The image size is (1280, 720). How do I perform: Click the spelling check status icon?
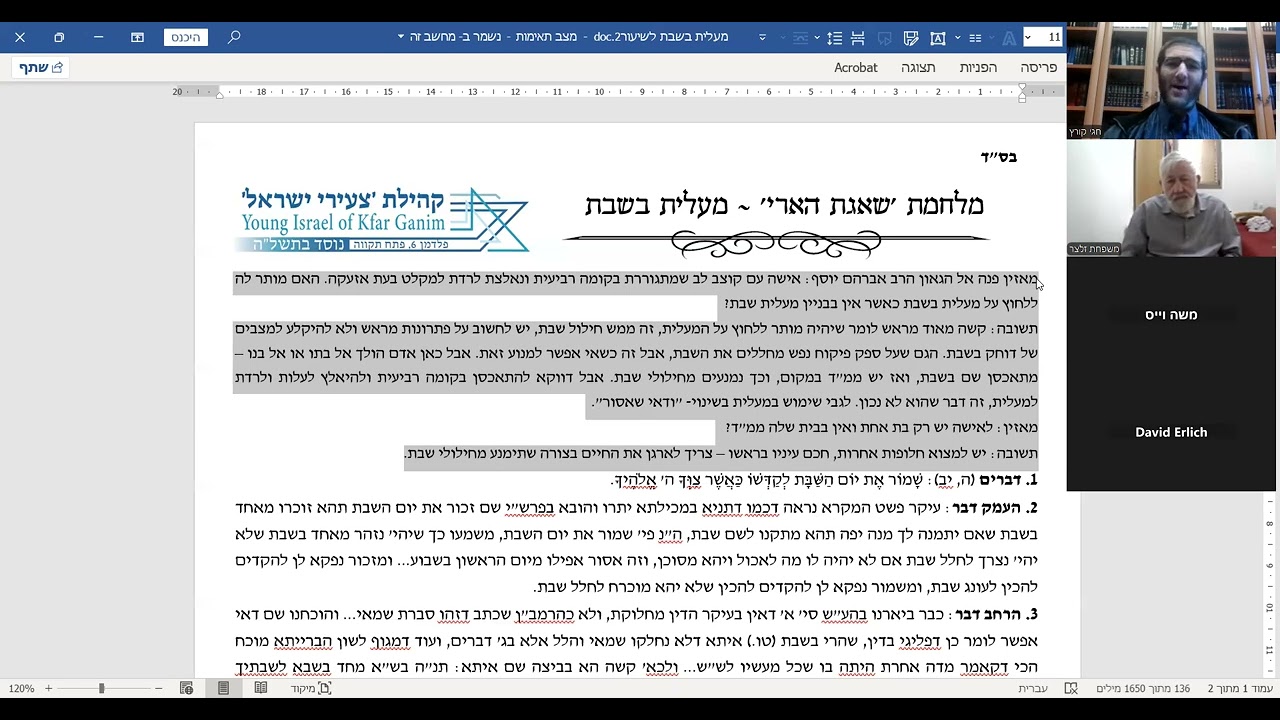1071,688
